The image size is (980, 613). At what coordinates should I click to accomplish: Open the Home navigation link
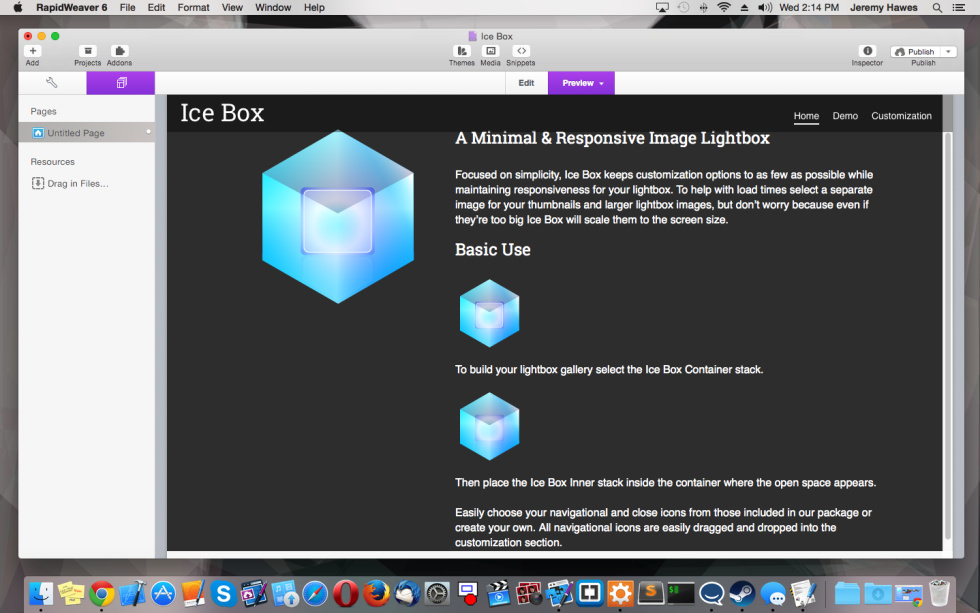click(x=806, y=116)
